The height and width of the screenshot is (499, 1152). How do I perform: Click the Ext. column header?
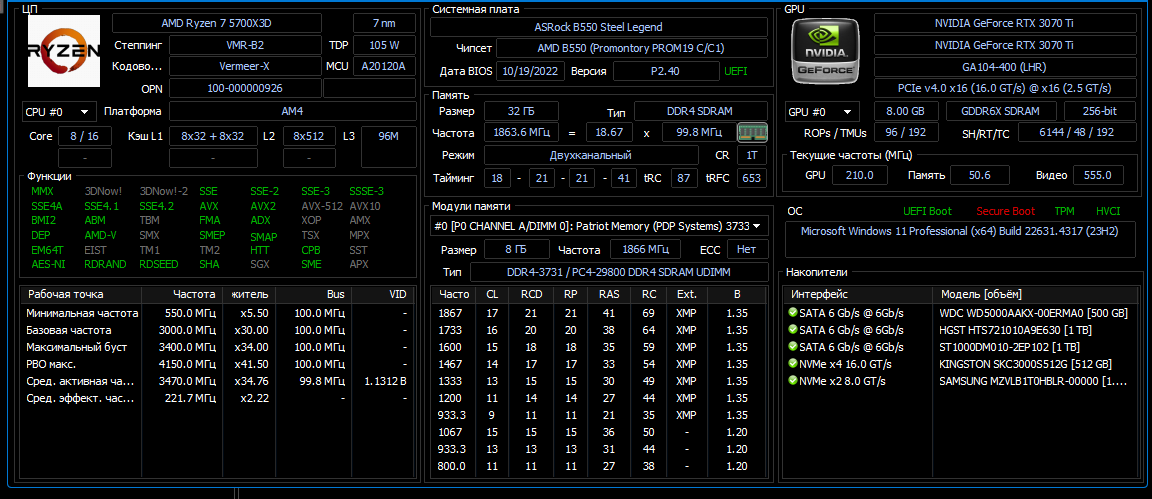point(686,295)
